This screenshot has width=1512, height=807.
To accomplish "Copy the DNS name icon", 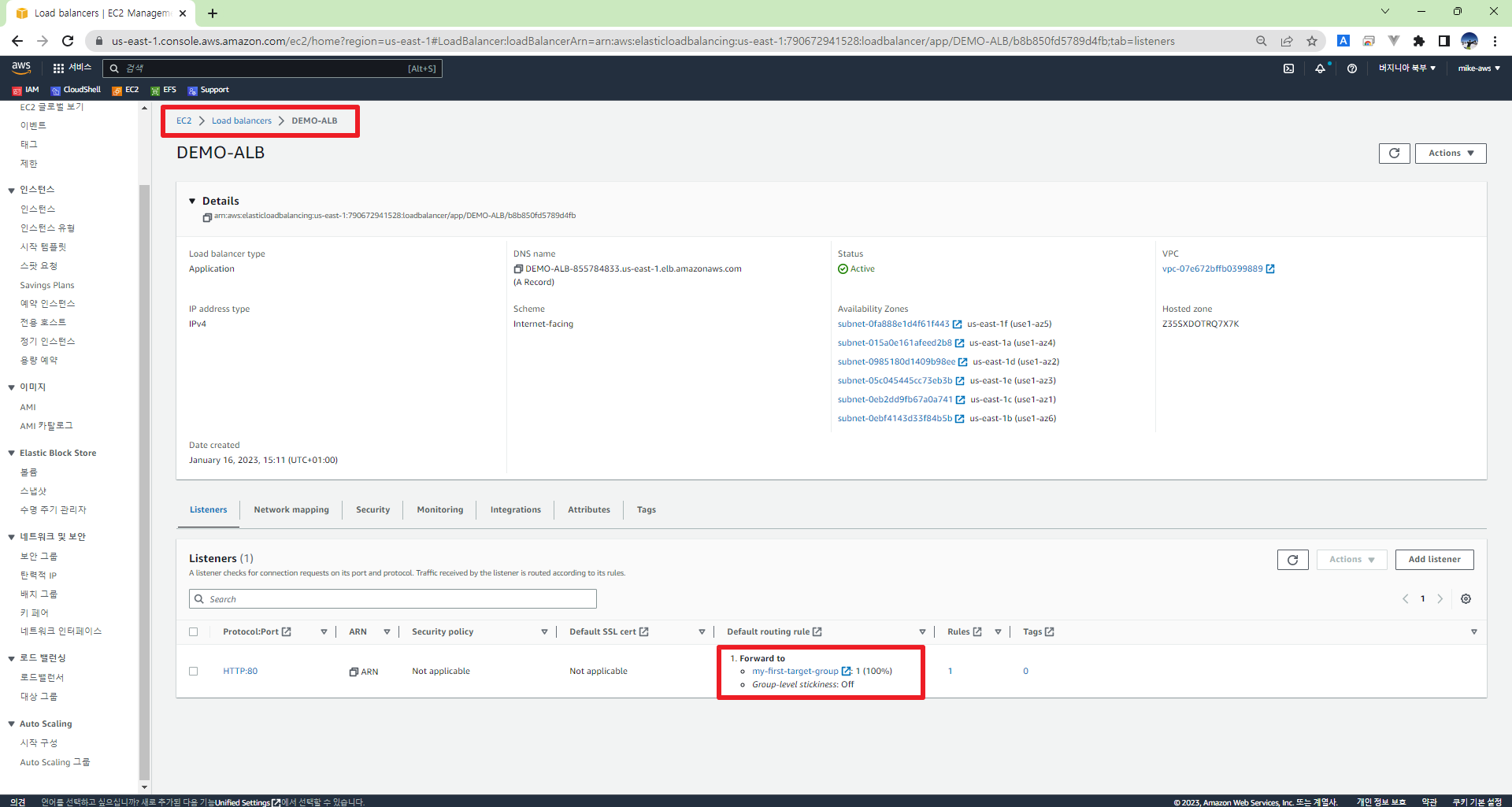I will [518, 269].
